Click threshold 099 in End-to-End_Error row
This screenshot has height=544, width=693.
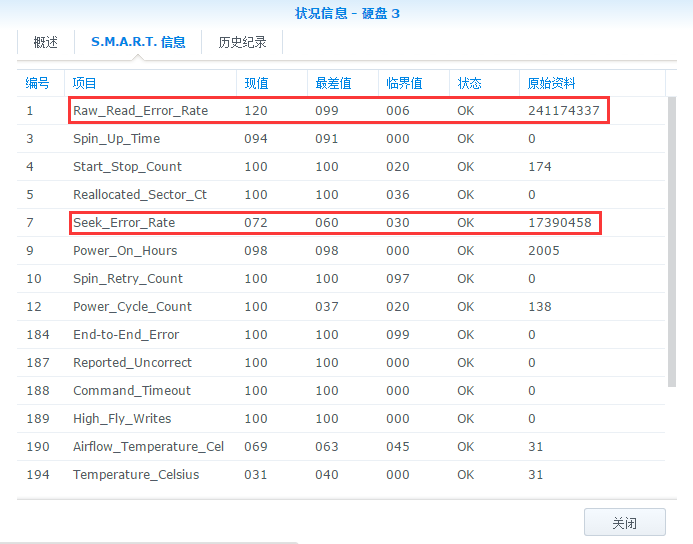pos(398,335)
